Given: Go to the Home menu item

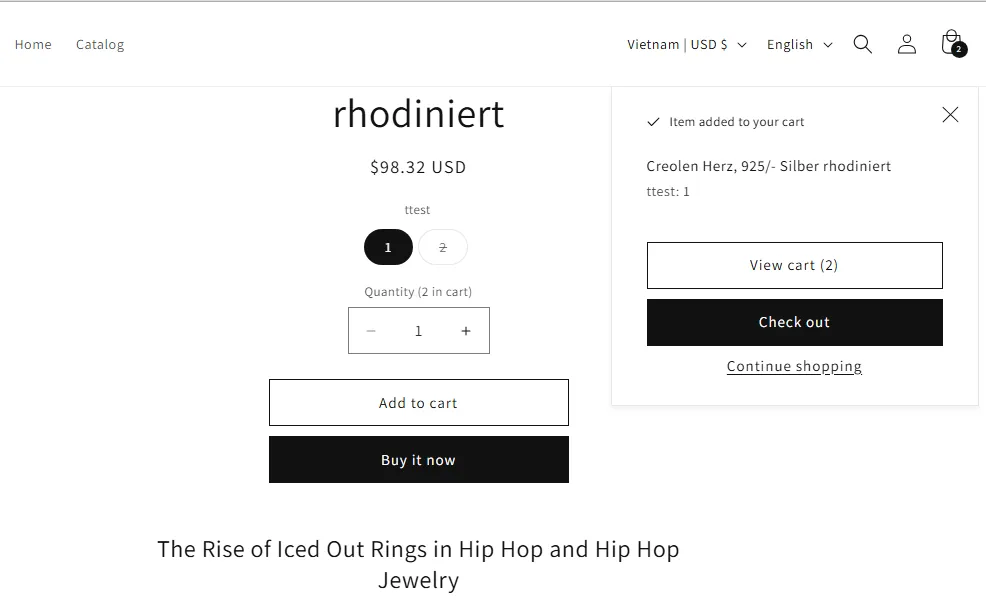Looking at the screenshot, I should (x=33, y=44).
